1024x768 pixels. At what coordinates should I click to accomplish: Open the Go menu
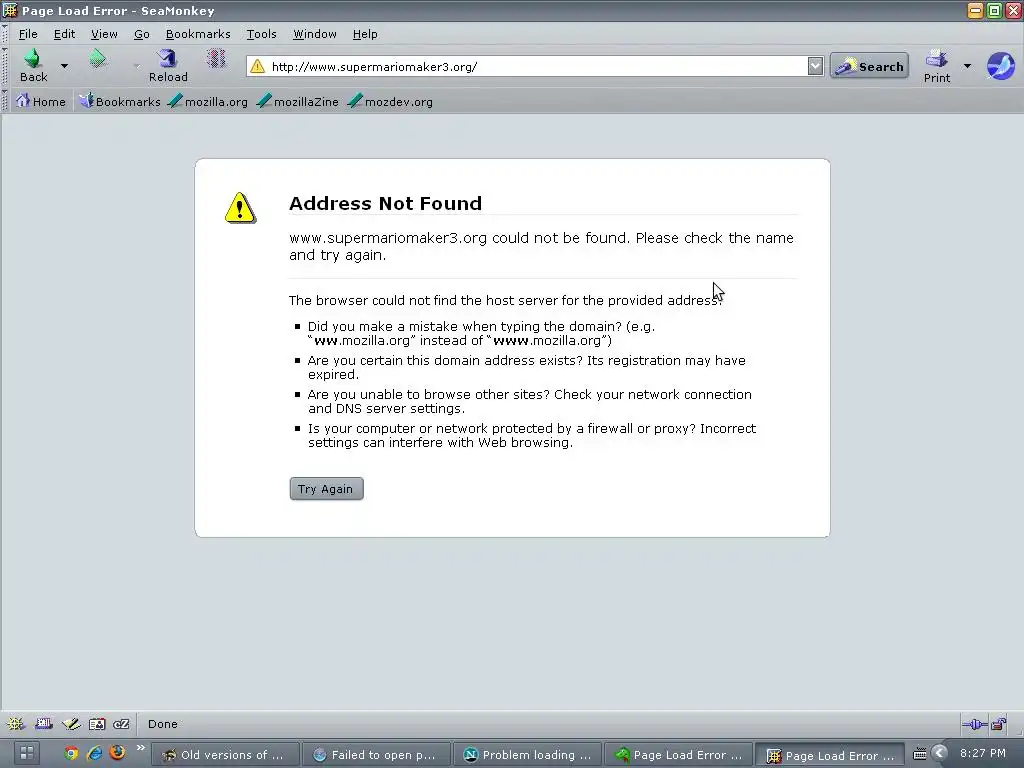[x=142, y=34]
